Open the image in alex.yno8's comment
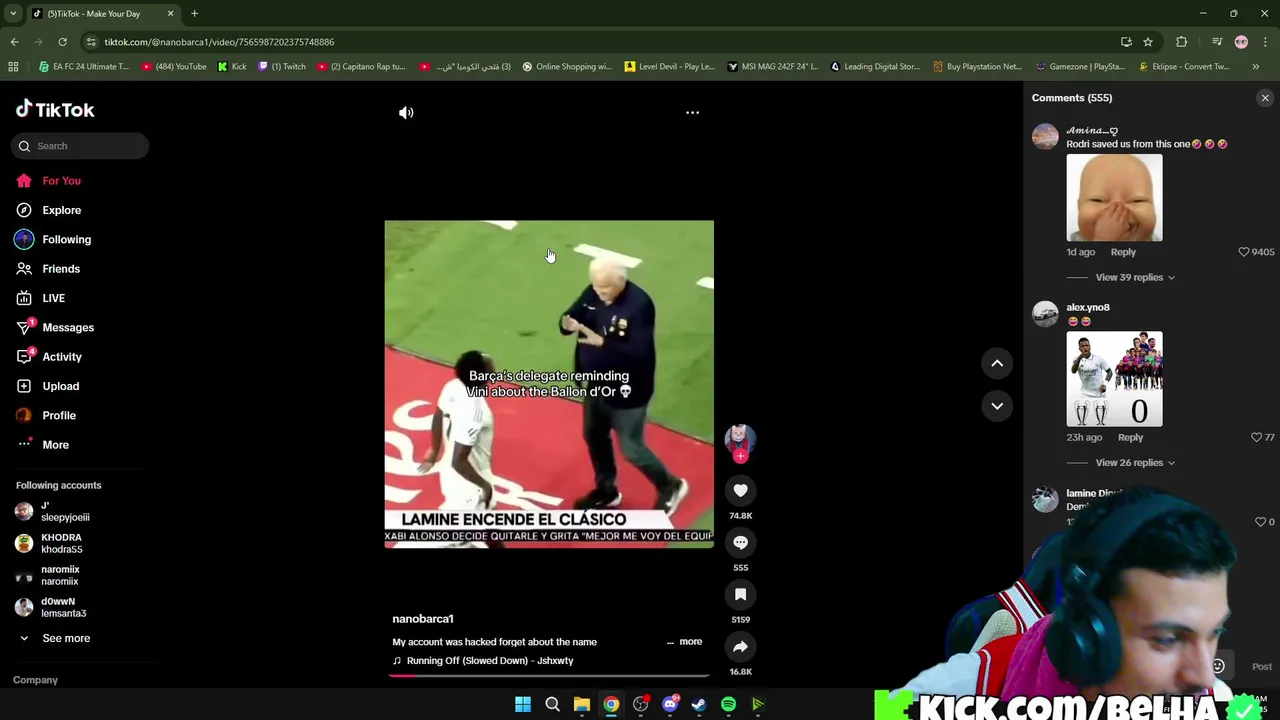This screenshot has width=1280, height=720. 1114,379
